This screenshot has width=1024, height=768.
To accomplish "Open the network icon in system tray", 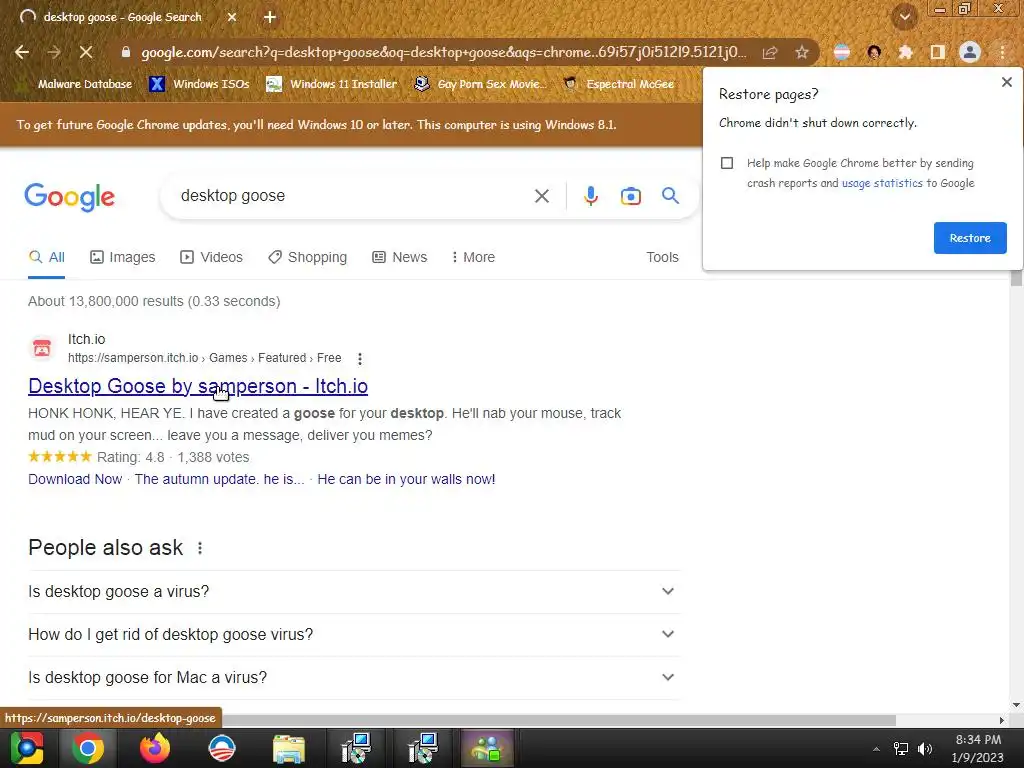I will pyautogui.click(x=901, y=749).
